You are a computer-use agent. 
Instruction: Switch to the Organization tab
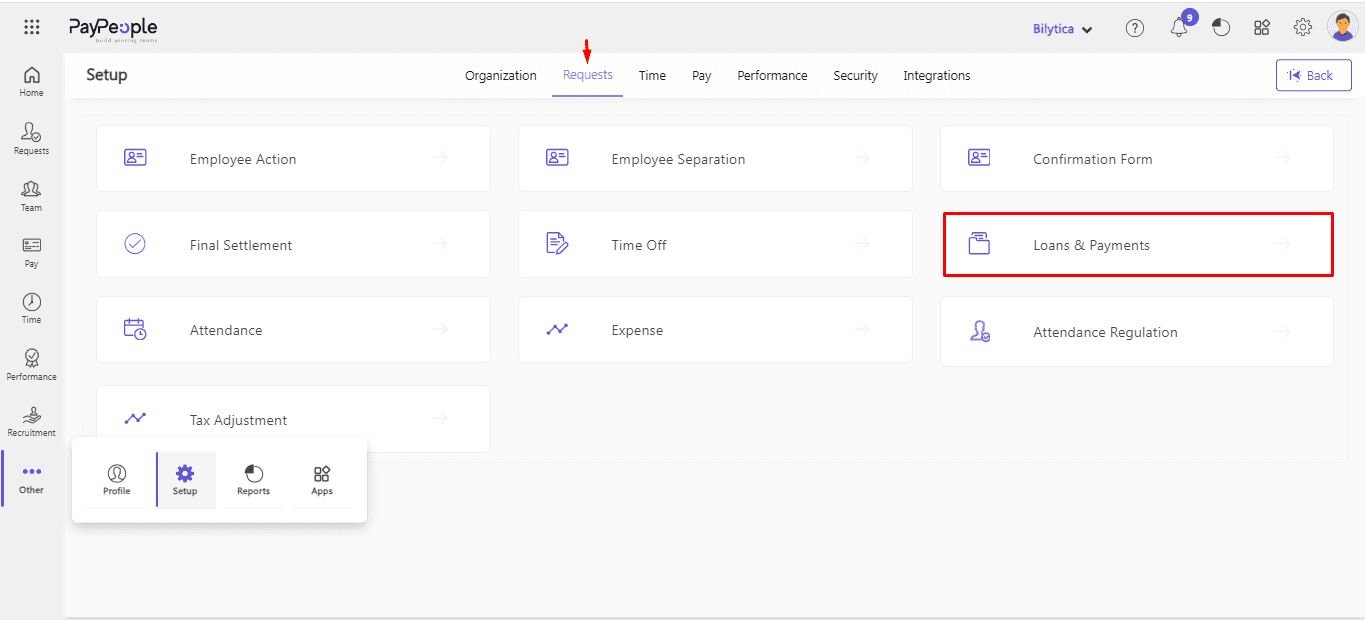pyautogui.click(x=500, y=76)
